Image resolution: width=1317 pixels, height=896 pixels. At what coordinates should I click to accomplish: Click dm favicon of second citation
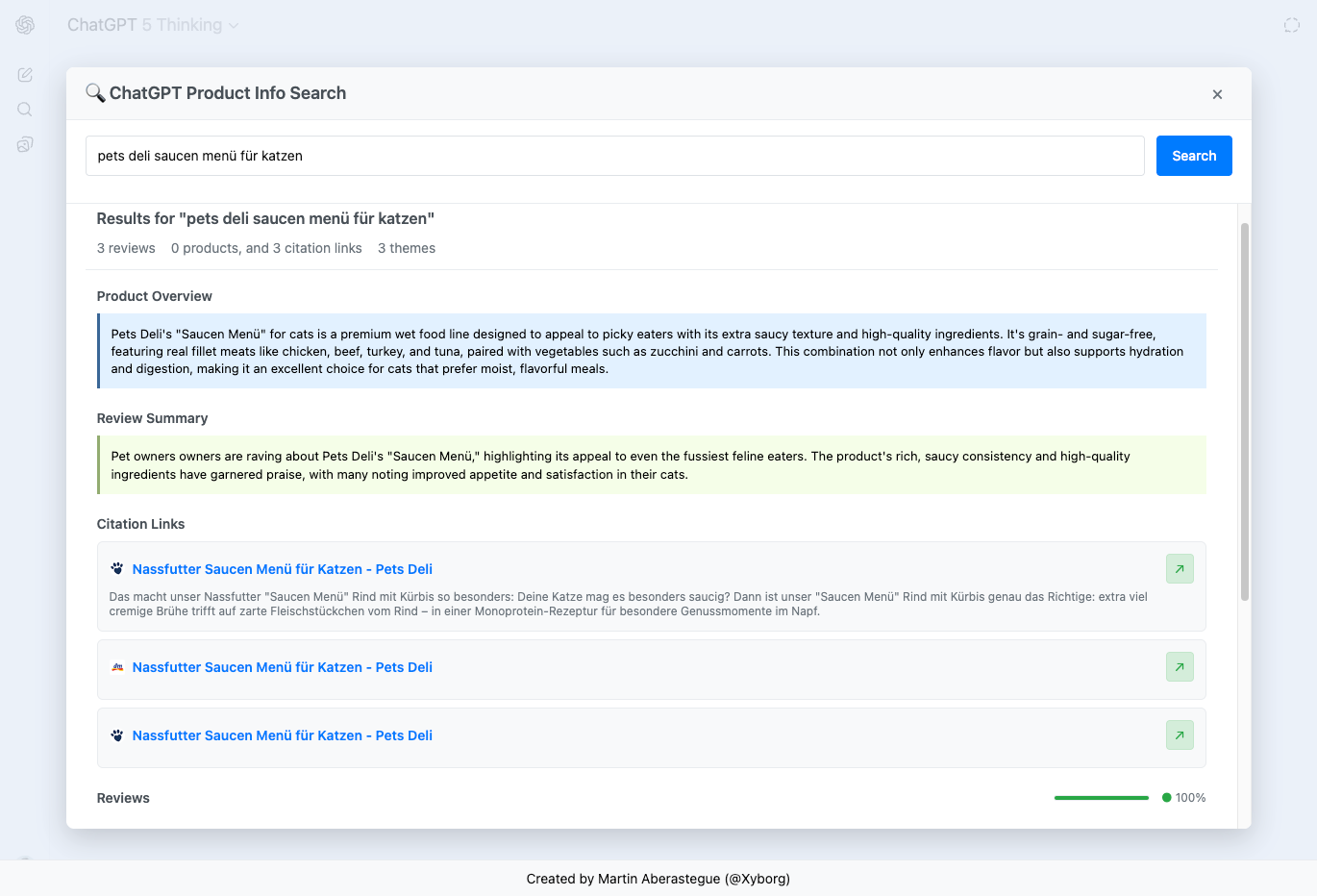click(x=117, y=667)
